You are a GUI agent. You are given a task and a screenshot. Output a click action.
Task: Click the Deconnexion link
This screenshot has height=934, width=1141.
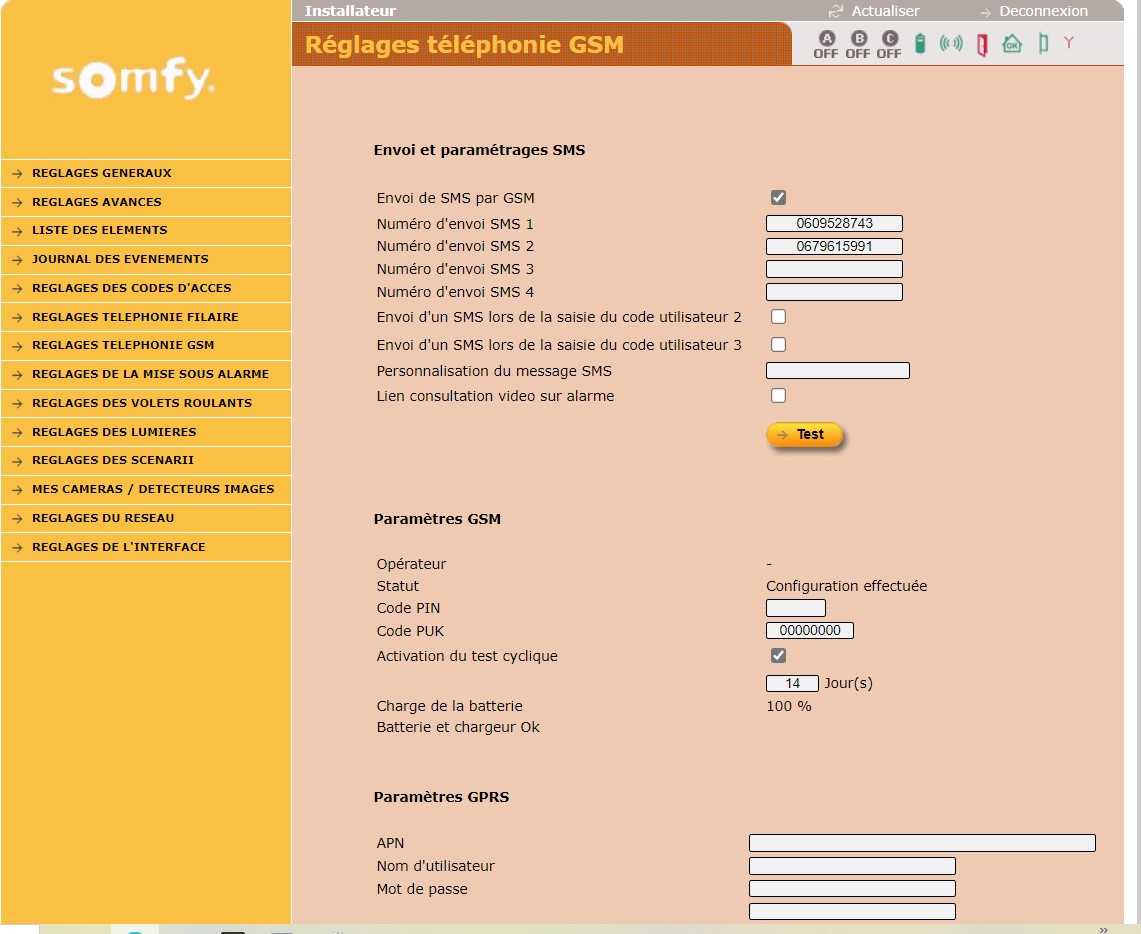(1043, 11)
